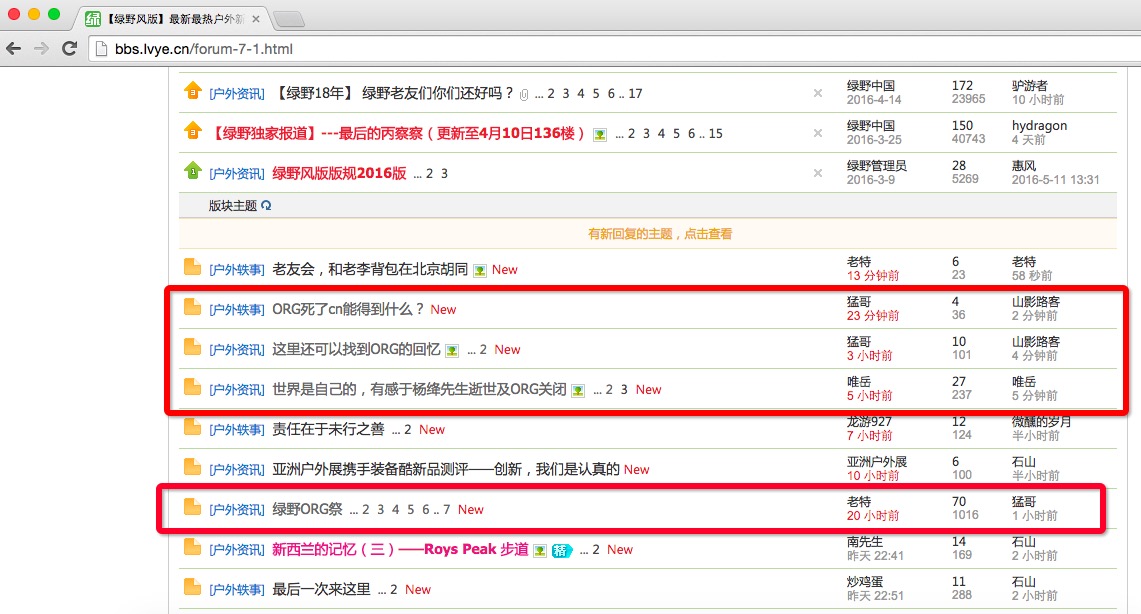
Task: Click the folder icon beside 绿野ORG祭
Action: point(192,508)
